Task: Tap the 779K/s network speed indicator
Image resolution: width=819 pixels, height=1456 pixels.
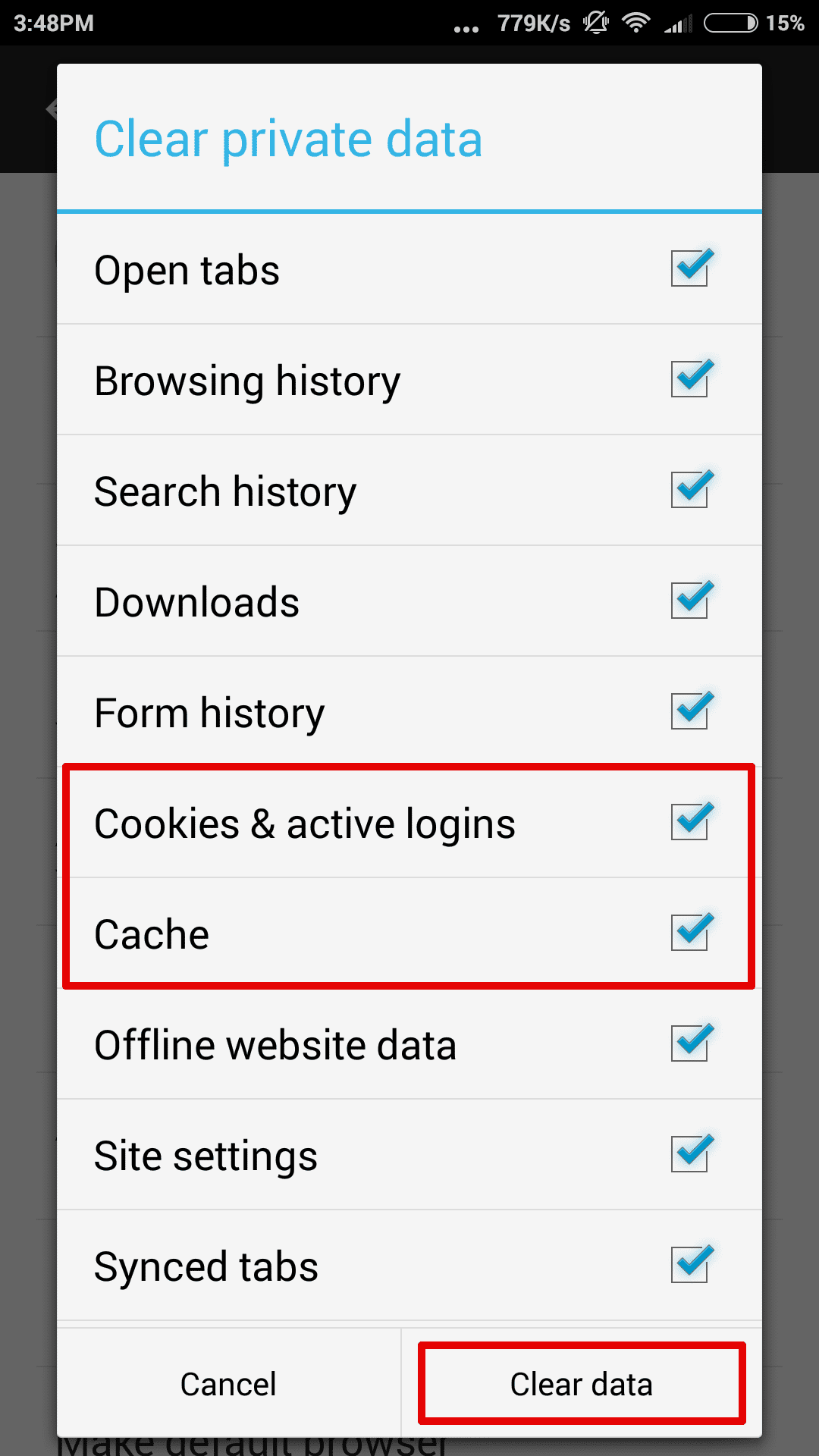Action: pyautogui.click(x=532, y=23)
